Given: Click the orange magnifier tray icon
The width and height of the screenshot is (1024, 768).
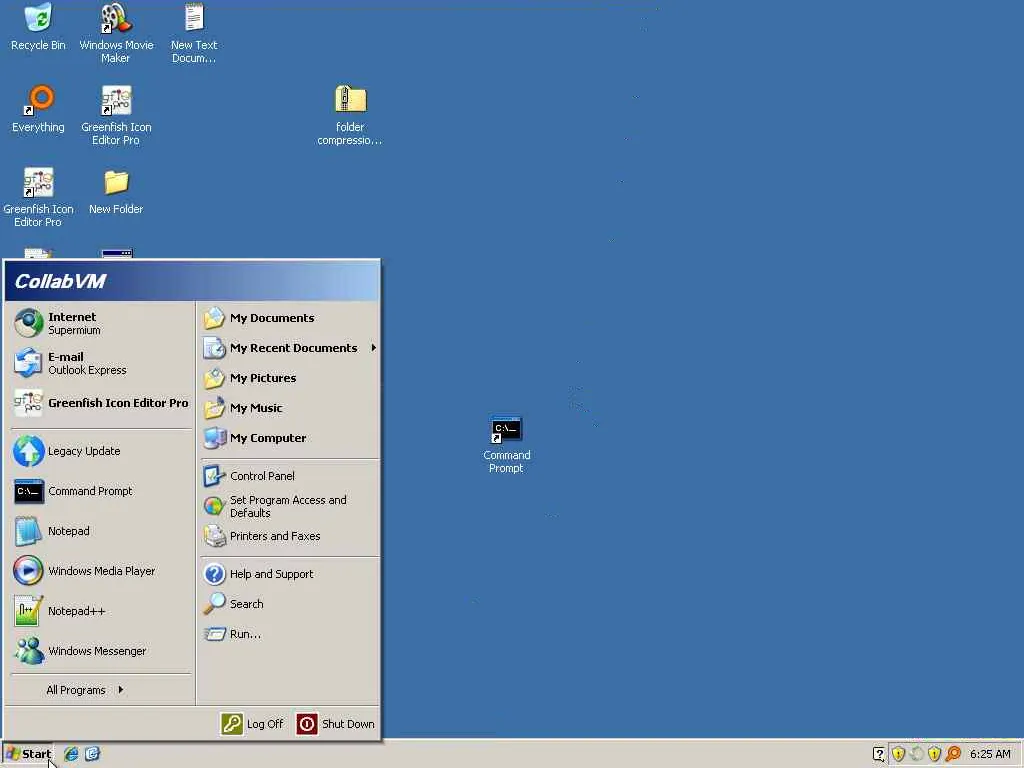Looking at the screenshot, I should (x=953, y=754).
